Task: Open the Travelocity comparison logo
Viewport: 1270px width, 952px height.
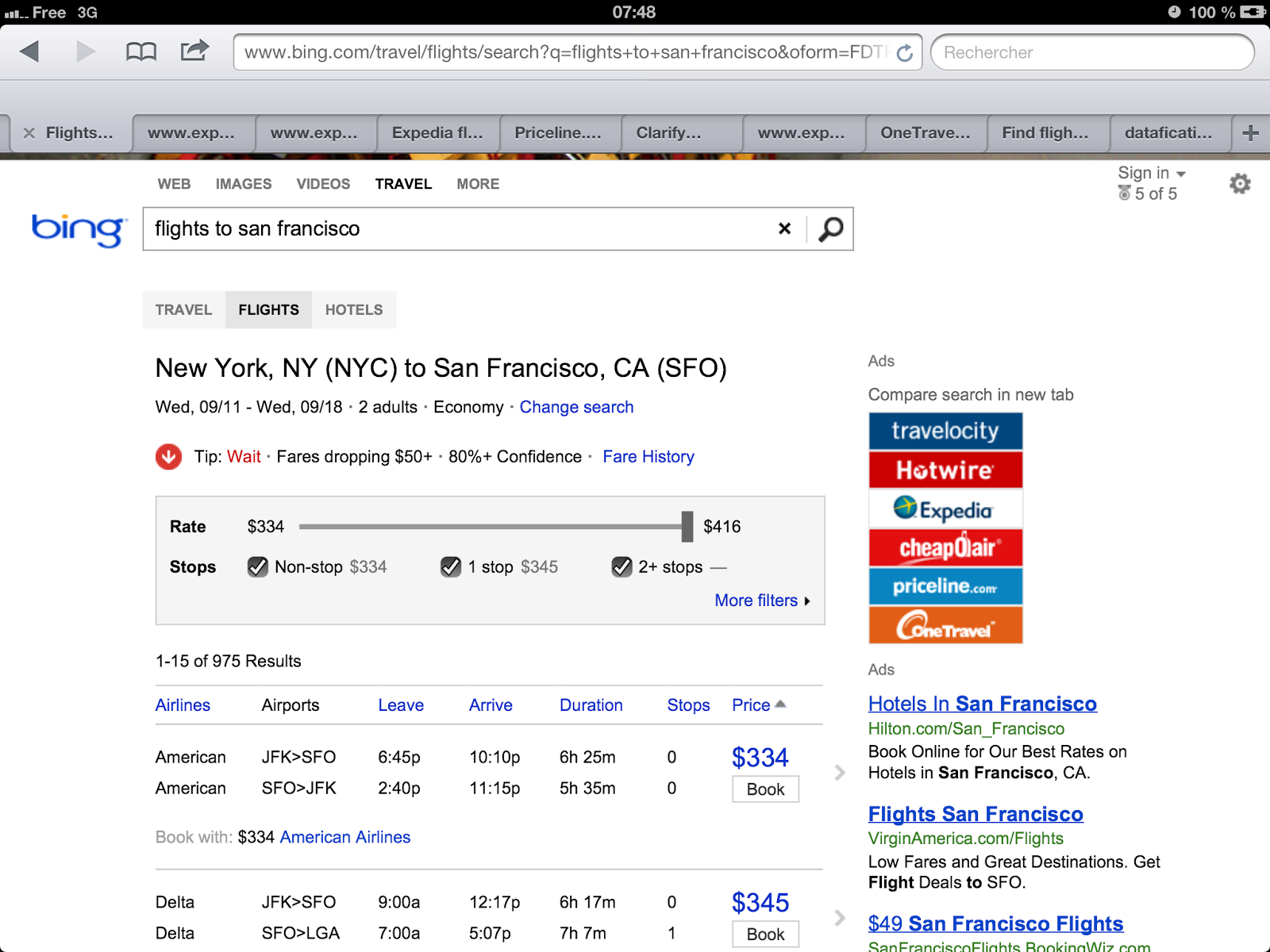Action: coord(945,431)
